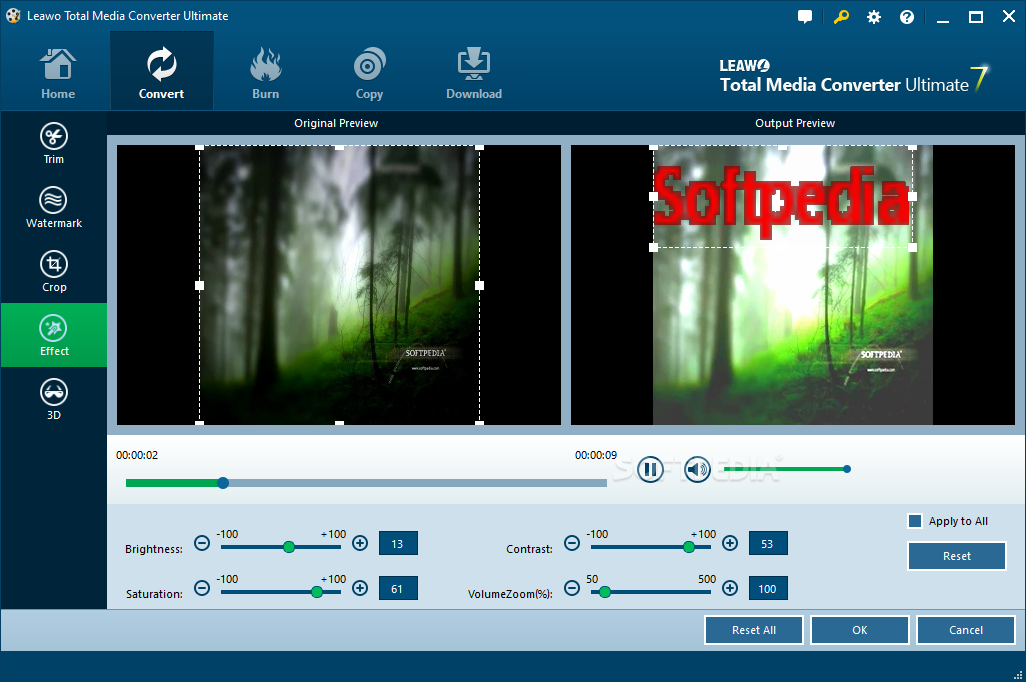Click the total duration 00:00:09 label
Screen dimensions: 1026x682
coord(595,455)
